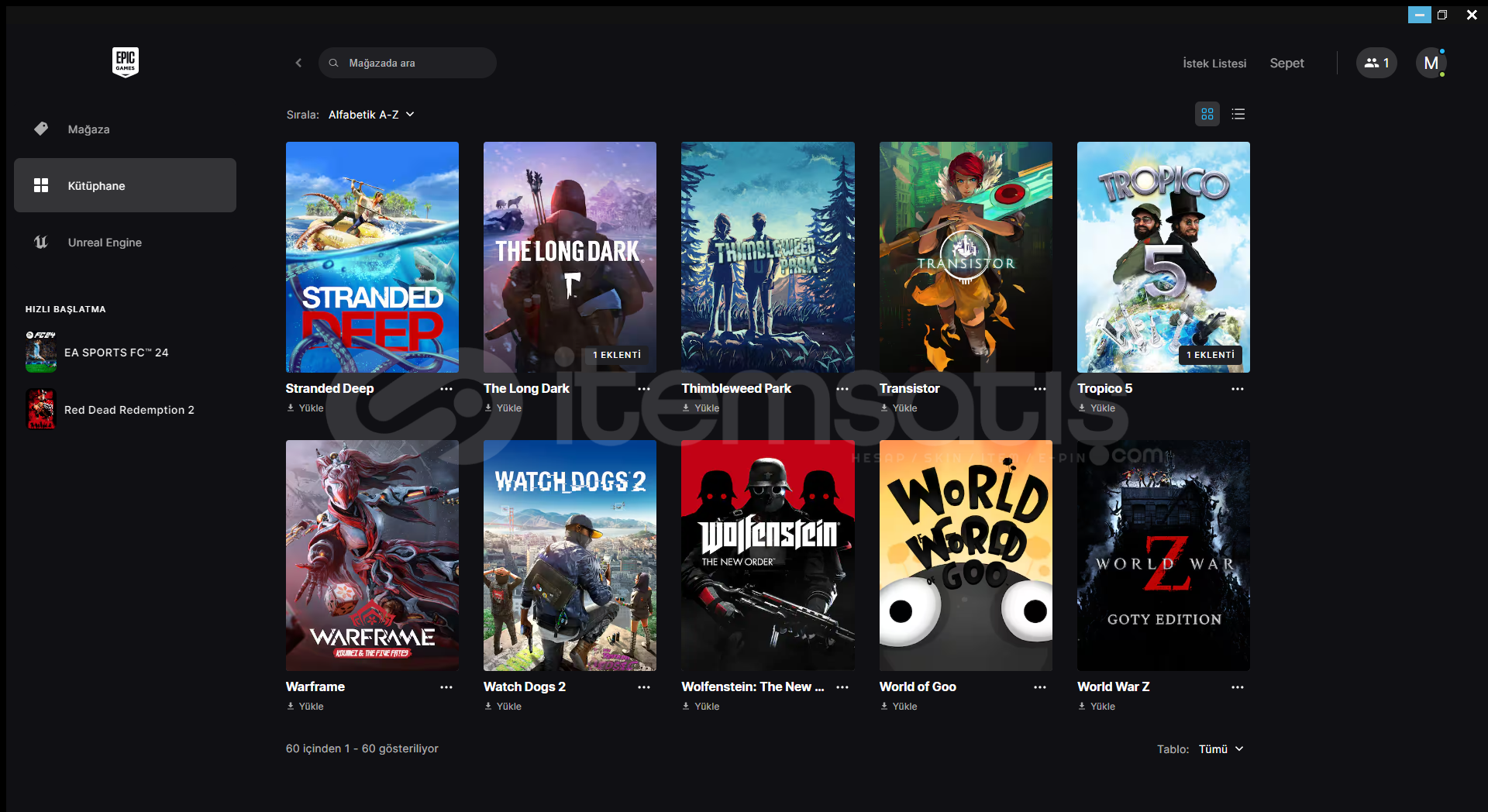Click the Wolfenstein cover art
Viewport: 1488px width, 812px height.
tap(768, 556)
